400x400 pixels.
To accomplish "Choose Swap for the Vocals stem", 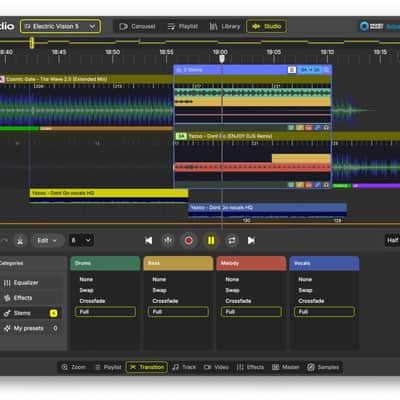I will click(305, 290).
